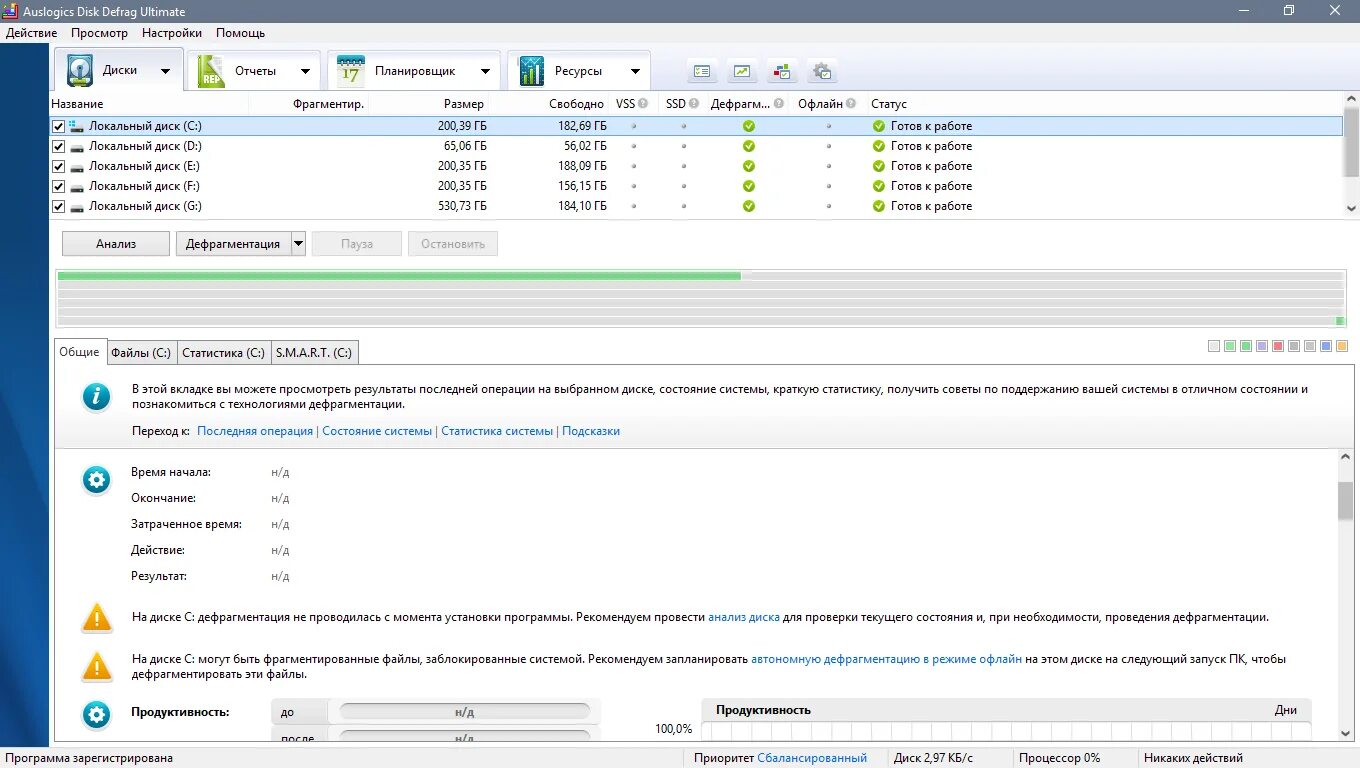Follow the Статистика системы link
Image resolution: width=1360 pixels, height=768 pixels.
497,431
